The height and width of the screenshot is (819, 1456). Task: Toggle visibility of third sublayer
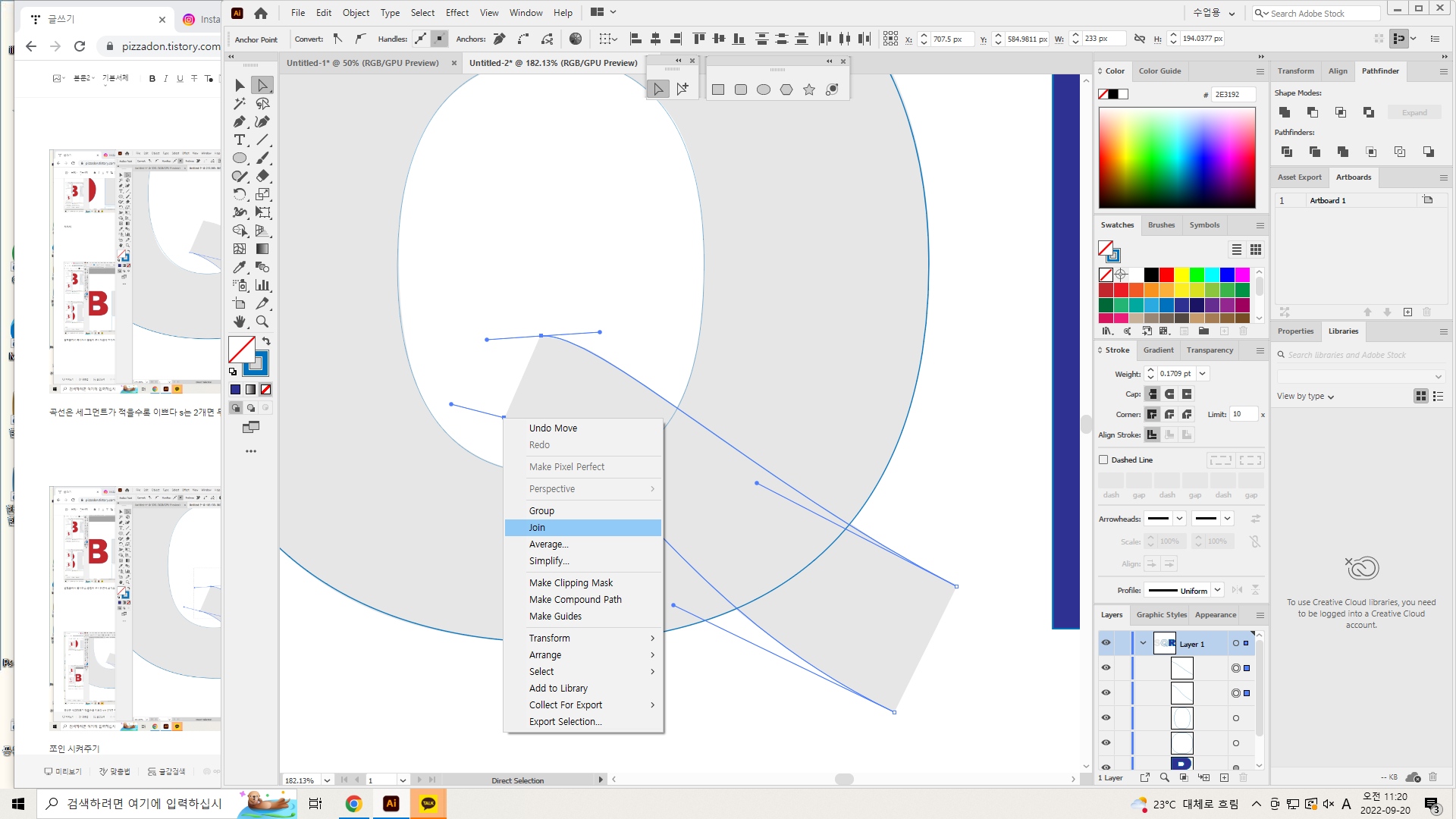[1106, 718]
